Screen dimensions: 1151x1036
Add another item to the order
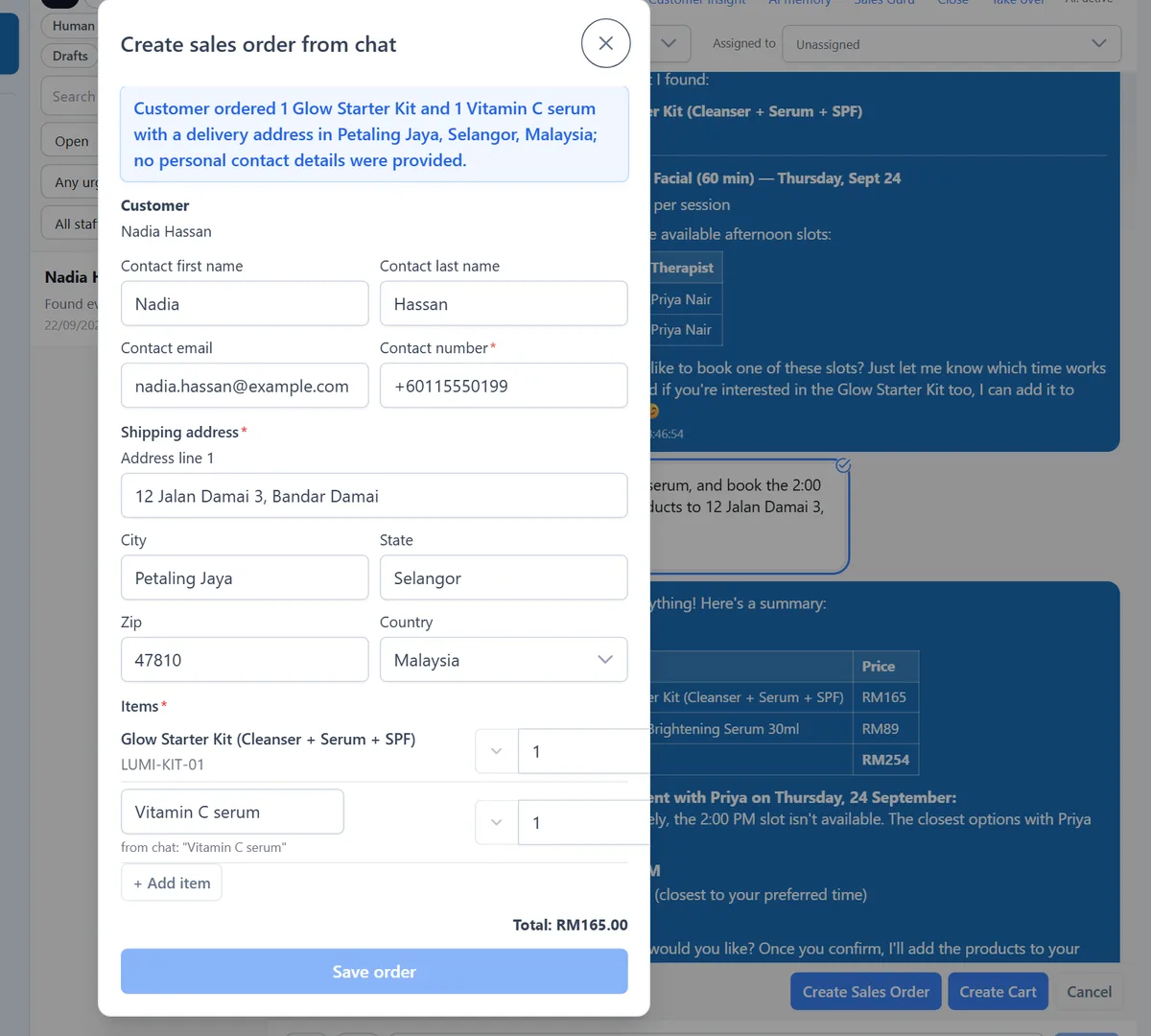[172, 883]
